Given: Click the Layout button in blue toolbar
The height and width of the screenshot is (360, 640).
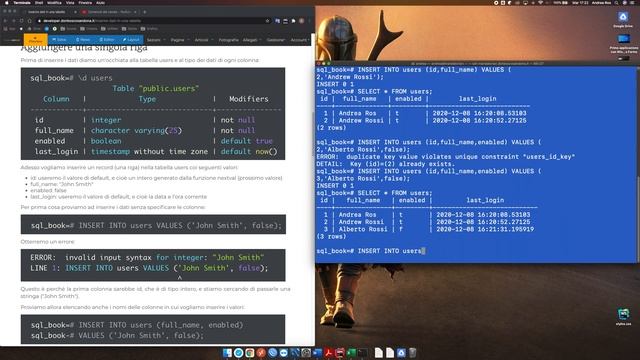Looking at the screenshot, I should point(131,40).
